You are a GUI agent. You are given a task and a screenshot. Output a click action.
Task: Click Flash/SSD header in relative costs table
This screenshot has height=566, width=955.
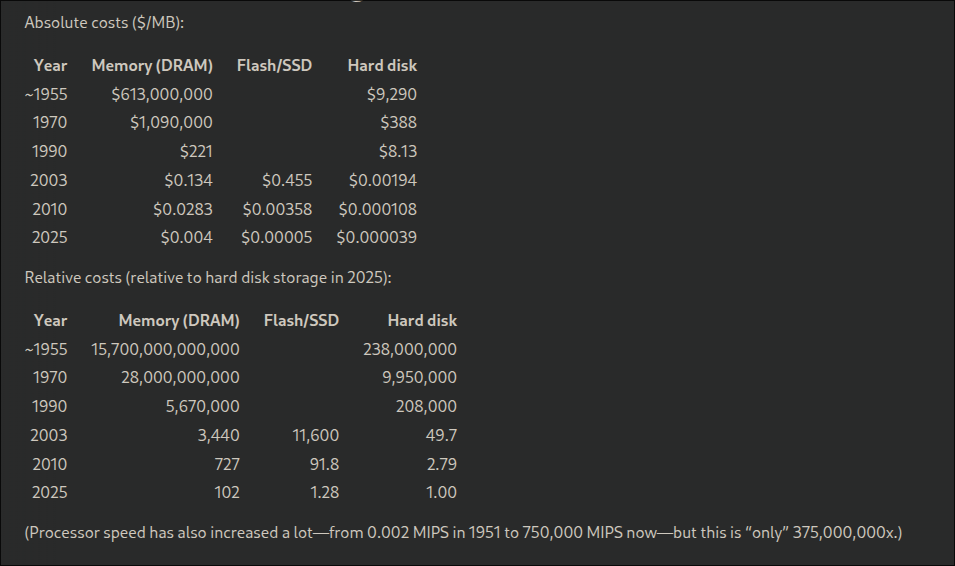(301, 321)
